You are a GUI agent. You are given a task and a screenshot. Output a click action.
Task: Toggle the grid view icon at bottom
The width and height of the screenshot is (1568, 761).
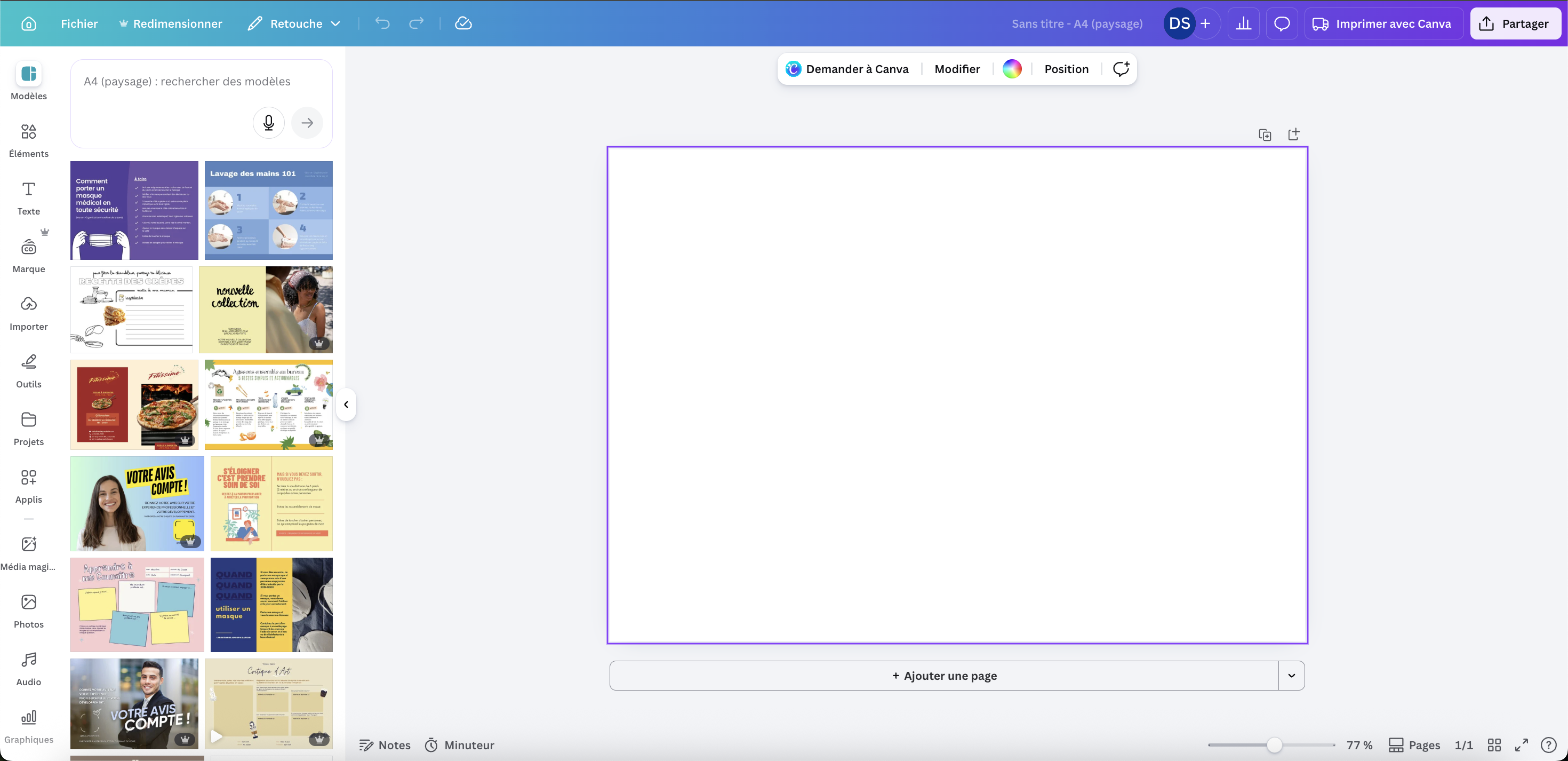1494,744
